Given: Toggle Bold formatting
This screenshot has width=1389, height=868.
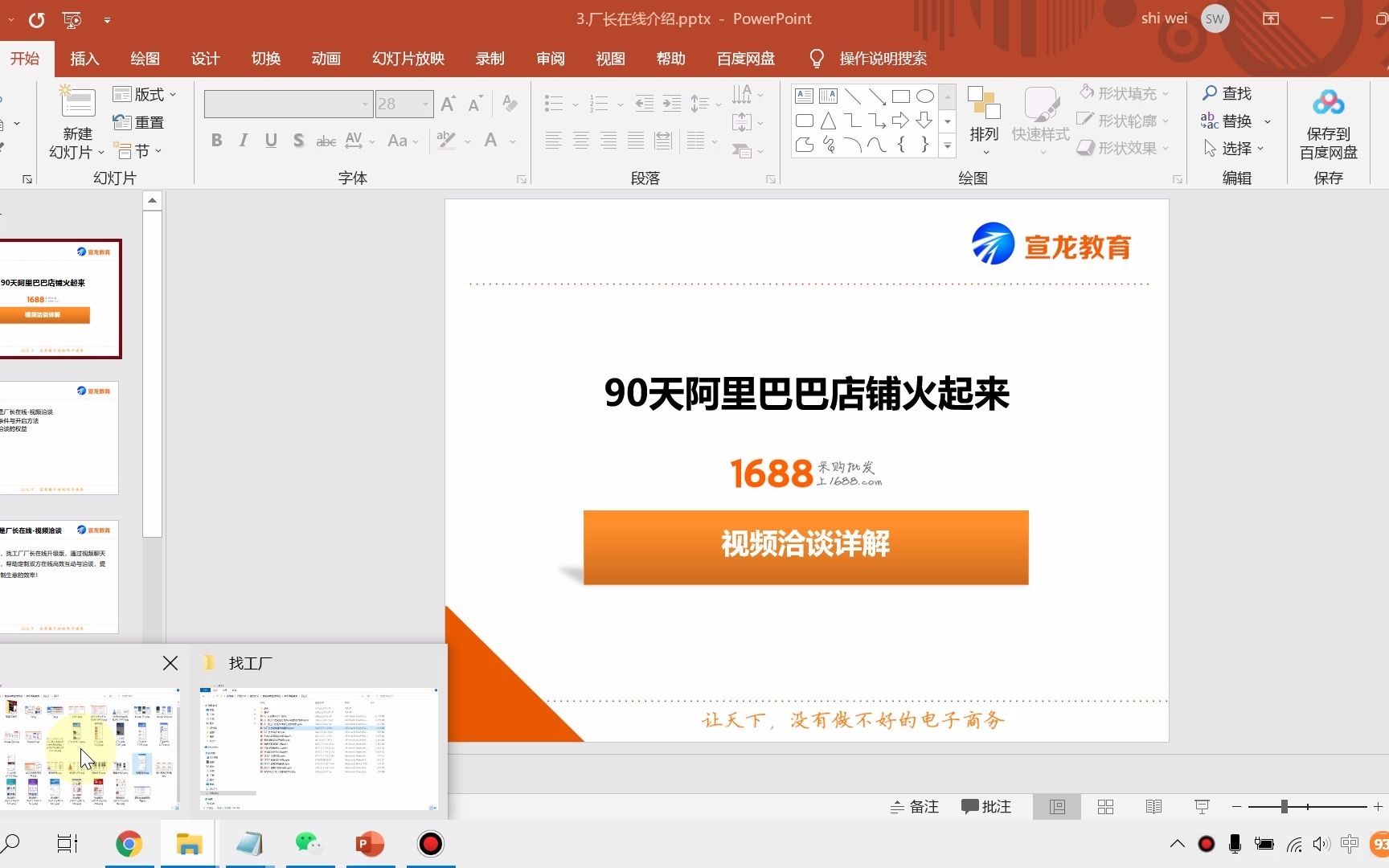Looking at the screenshot, I should point(216,141).
